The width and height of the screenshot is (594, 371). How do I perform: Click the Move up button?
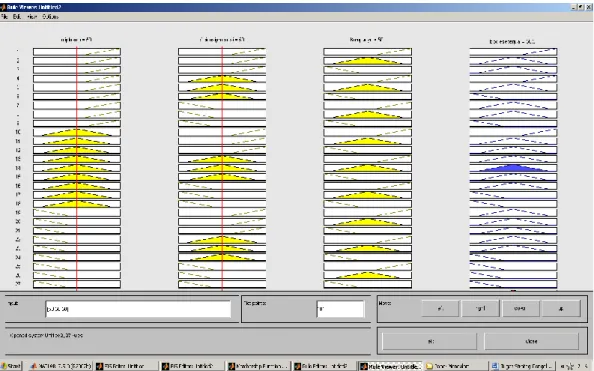pyautogui.click(x=561, y=308)
